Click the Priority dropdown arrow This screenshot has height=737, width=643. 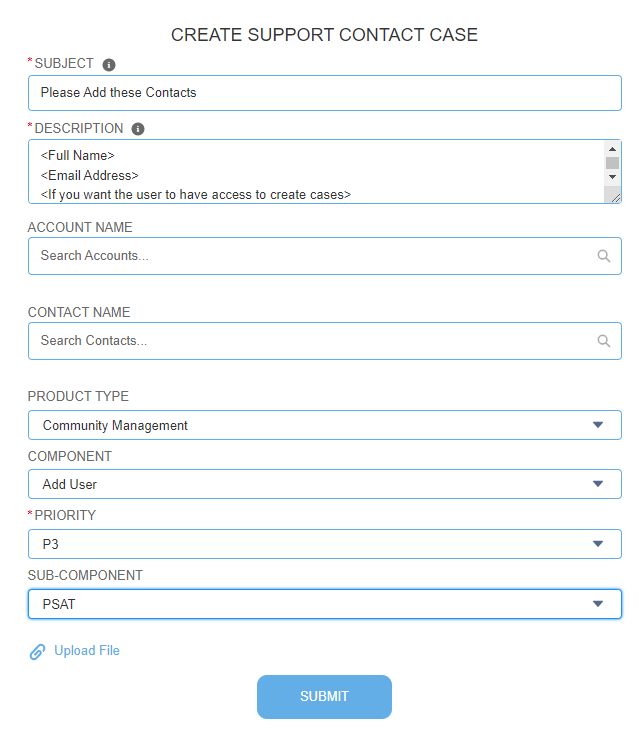click(598, 544)
